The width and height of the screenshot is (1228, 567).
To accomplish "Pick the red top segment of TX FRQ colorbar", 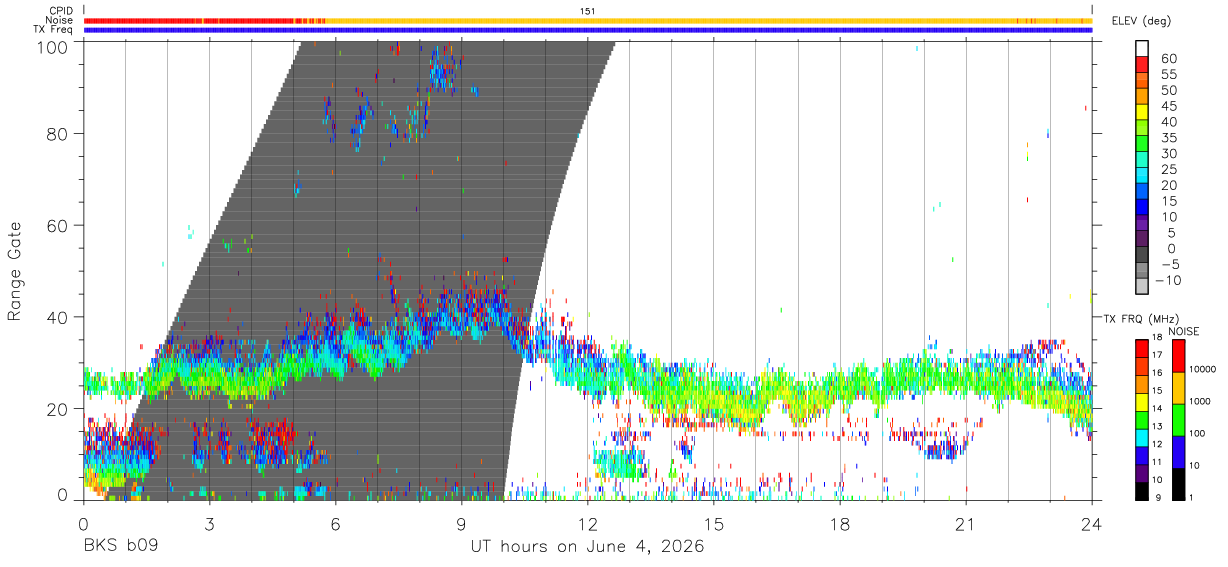I will point(1141,347).
